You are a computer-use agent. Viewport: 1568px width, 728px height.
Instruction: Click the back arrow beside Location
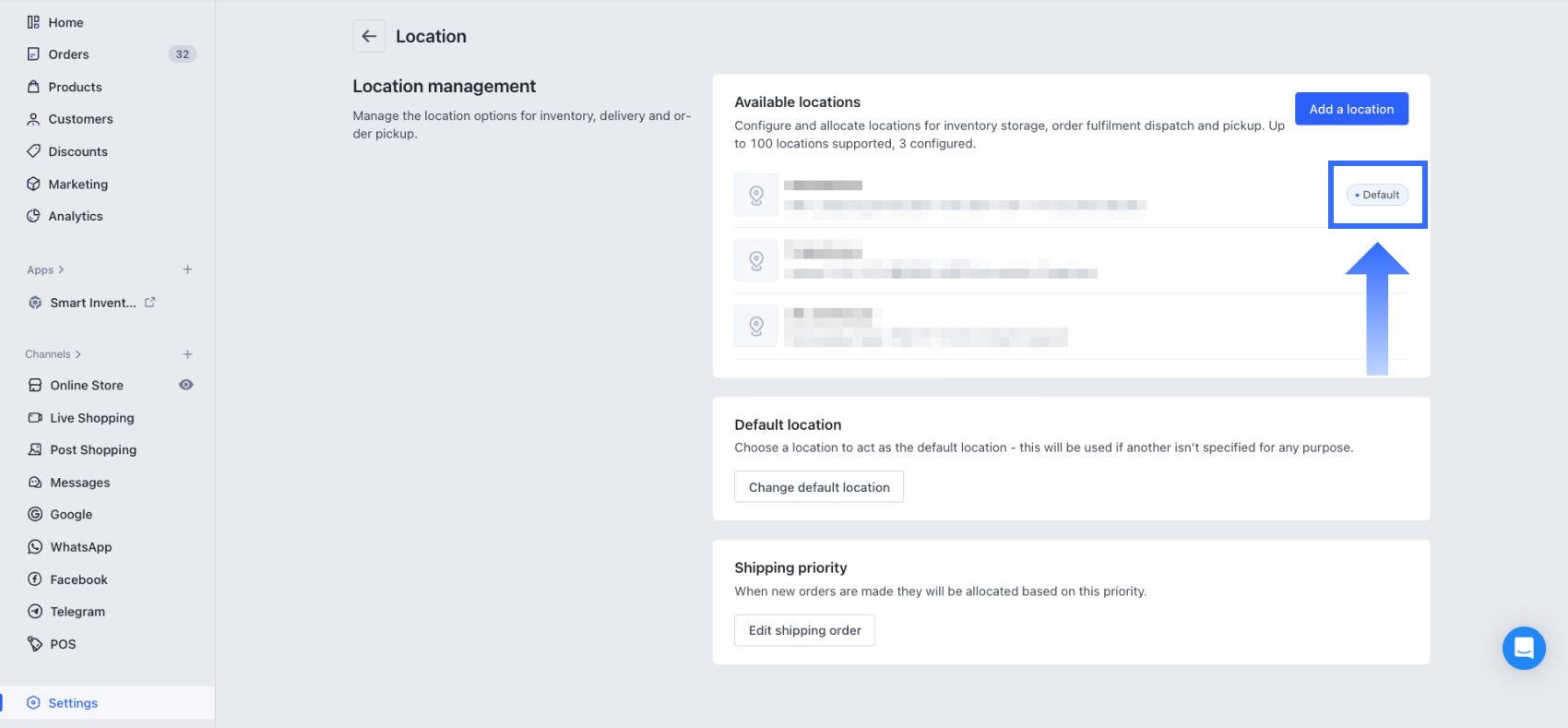coord(369,36)
